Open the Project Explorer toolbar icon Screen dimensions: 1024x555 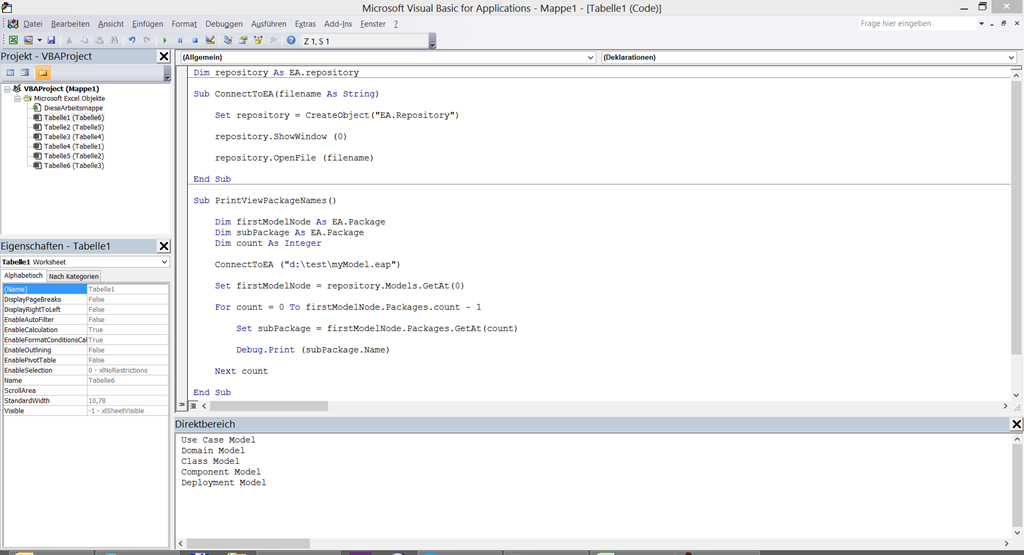tap(228, 40)
